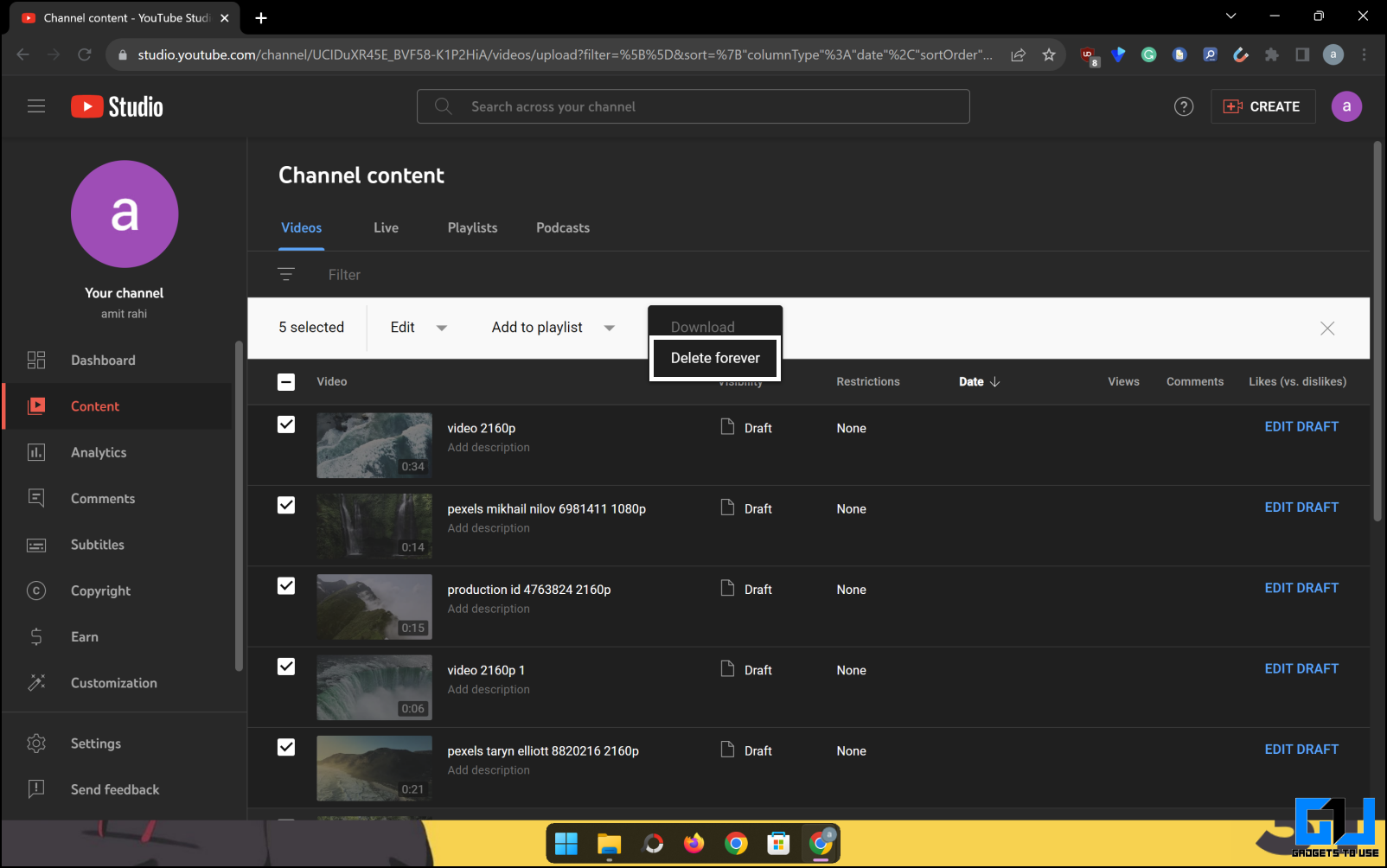
Task: Open the Analytics section
Action: (x=99, y=452)
